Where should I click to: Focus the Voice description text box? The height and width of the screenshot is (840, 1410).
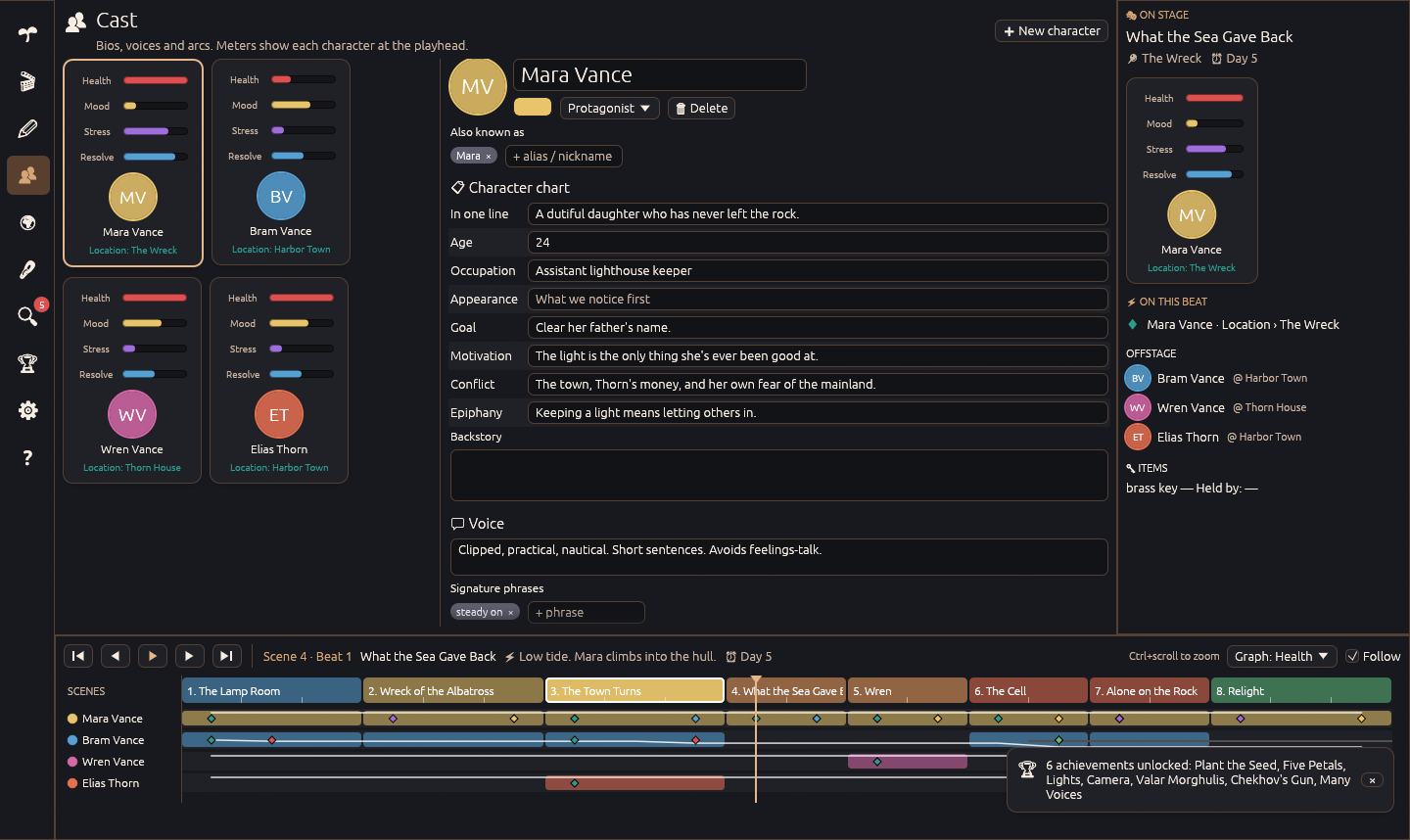778,557
